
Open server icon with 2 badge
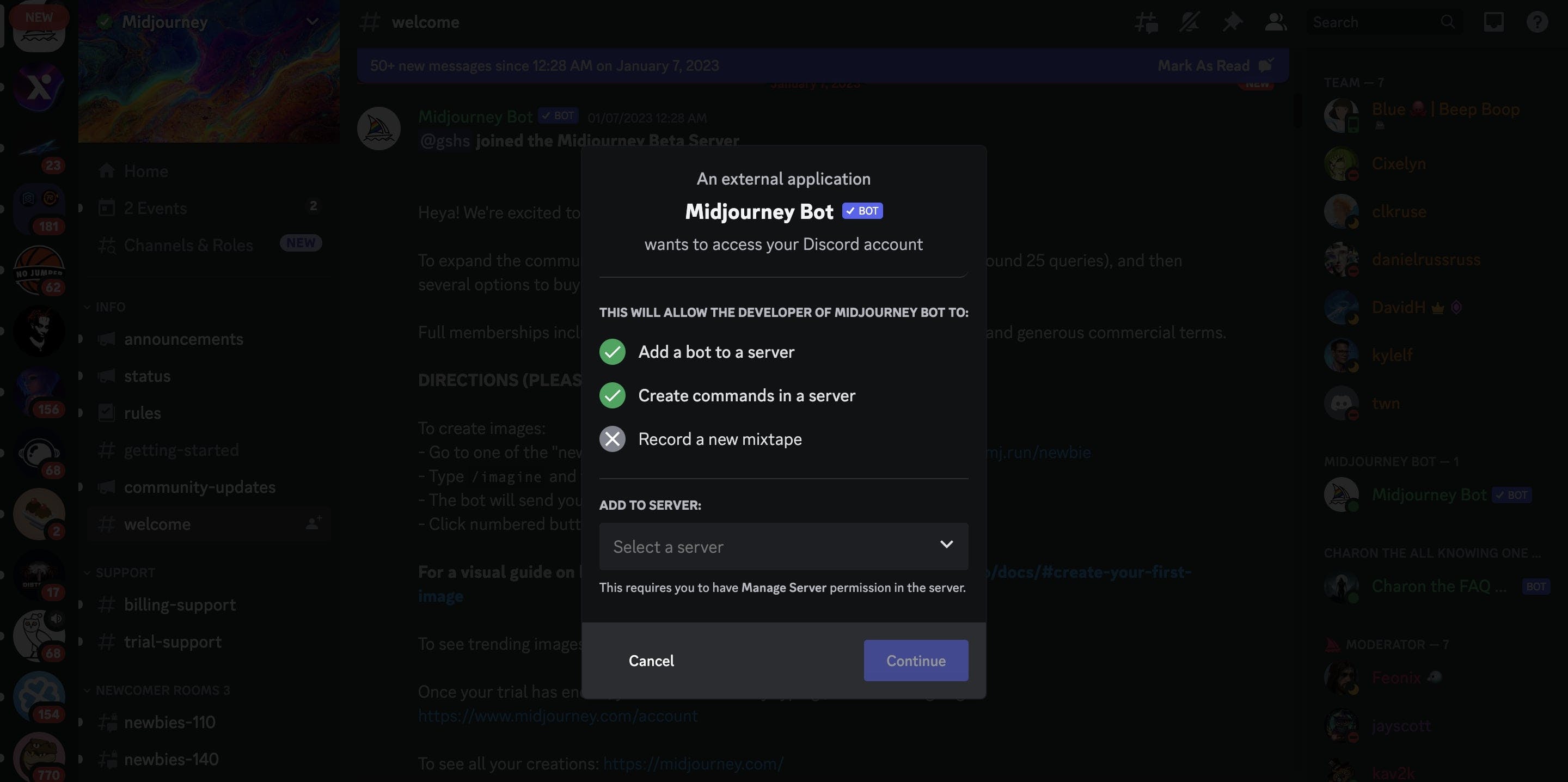[x=39, y=514]
